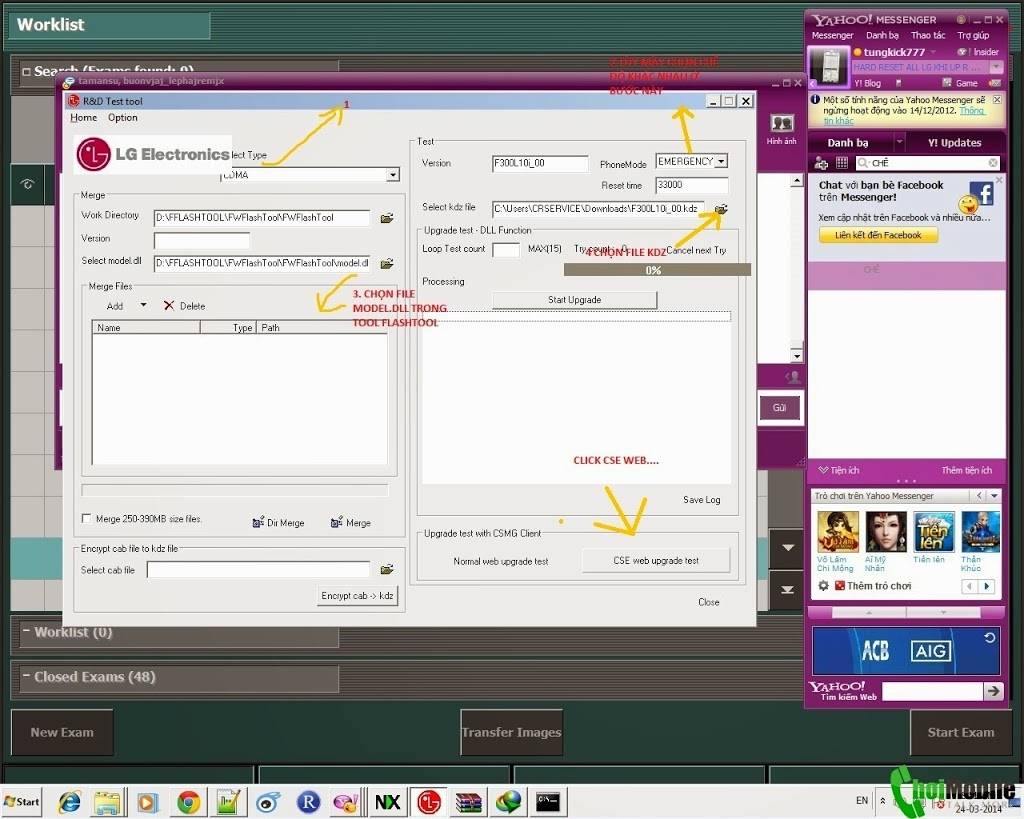Open the Home menu in R&D Test tool
Image resolution: width=1024 pixels, height=819 pixels.
[84, 118]
